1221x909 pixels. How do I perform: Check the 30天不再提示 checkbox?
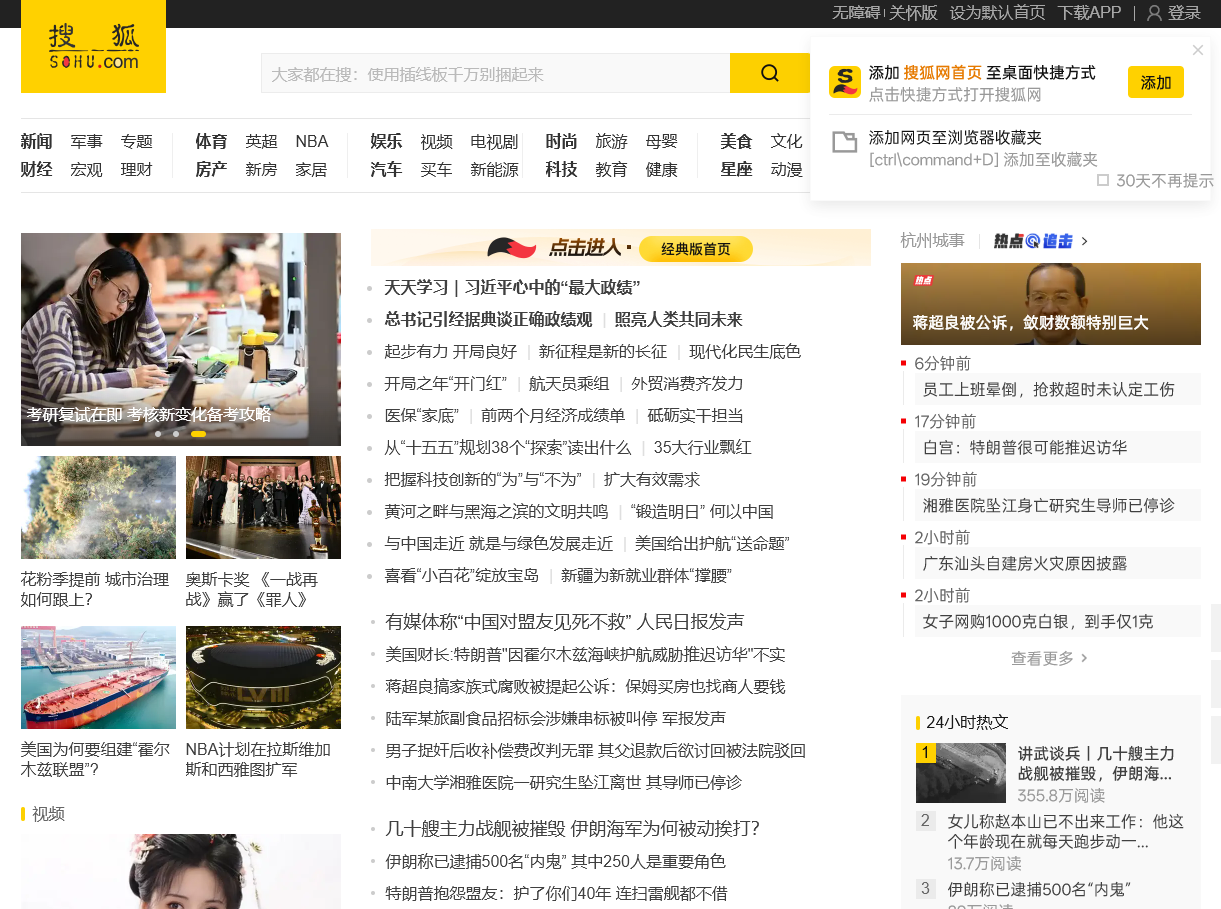tap(1103, 181)
